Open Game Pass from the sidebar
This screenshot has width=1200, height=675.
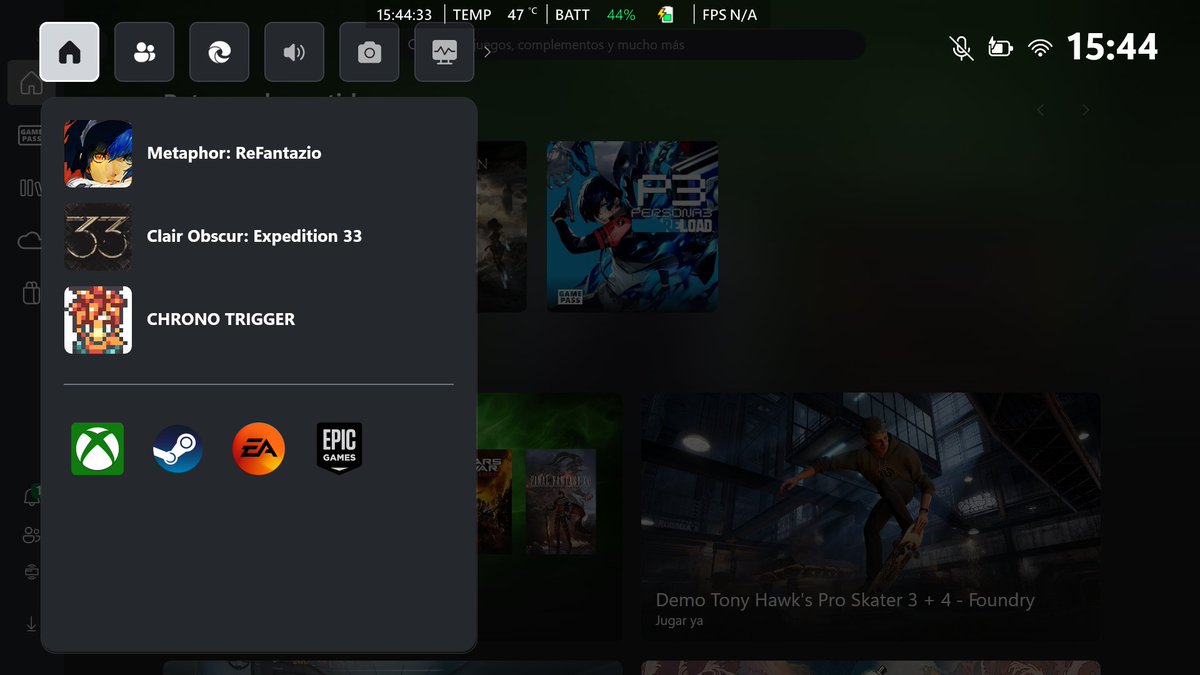click(28, 136)
